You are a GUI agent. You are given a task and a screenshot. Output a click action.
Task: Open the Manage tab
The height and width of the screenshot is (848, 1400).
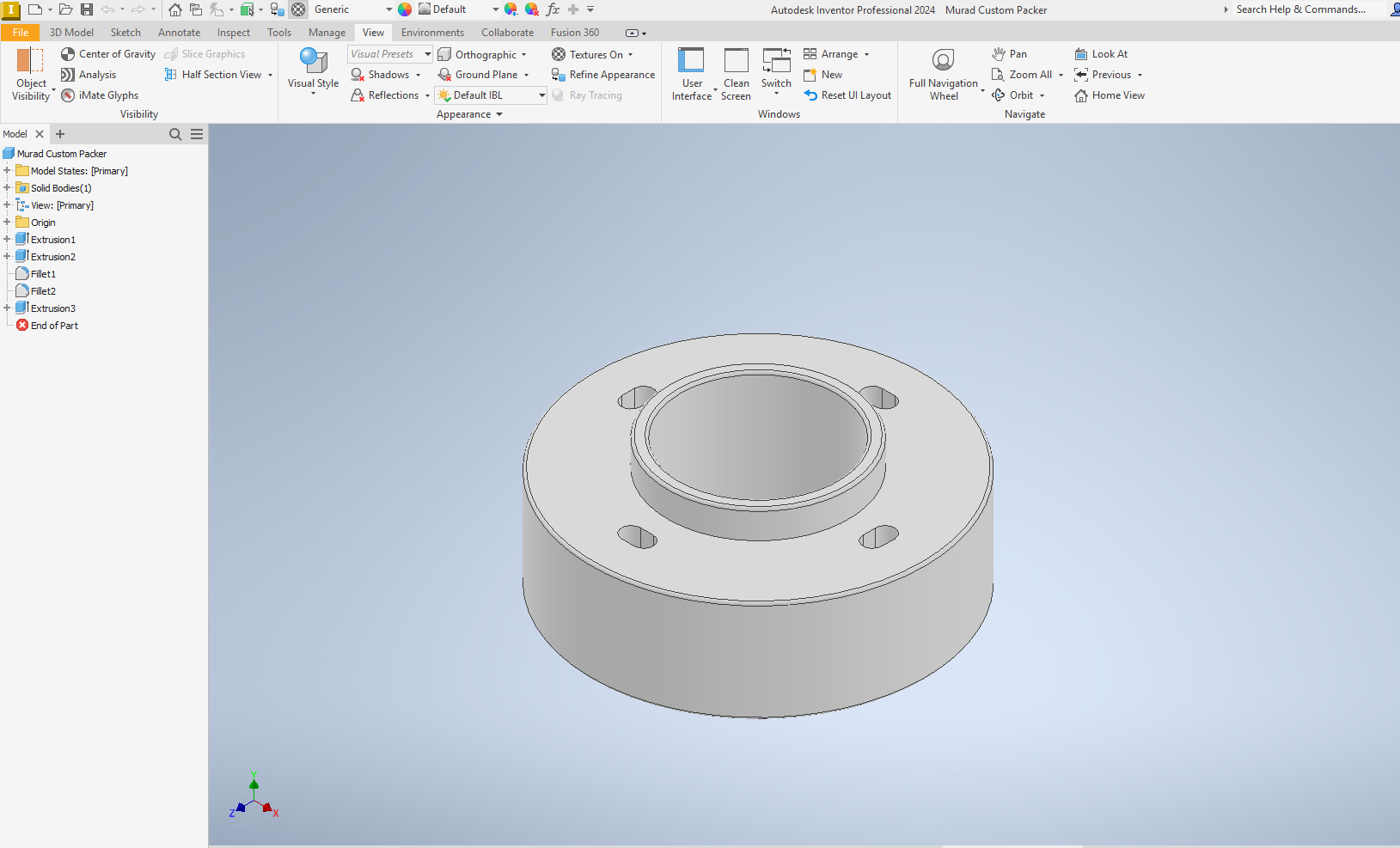click(x=327, y=33)
